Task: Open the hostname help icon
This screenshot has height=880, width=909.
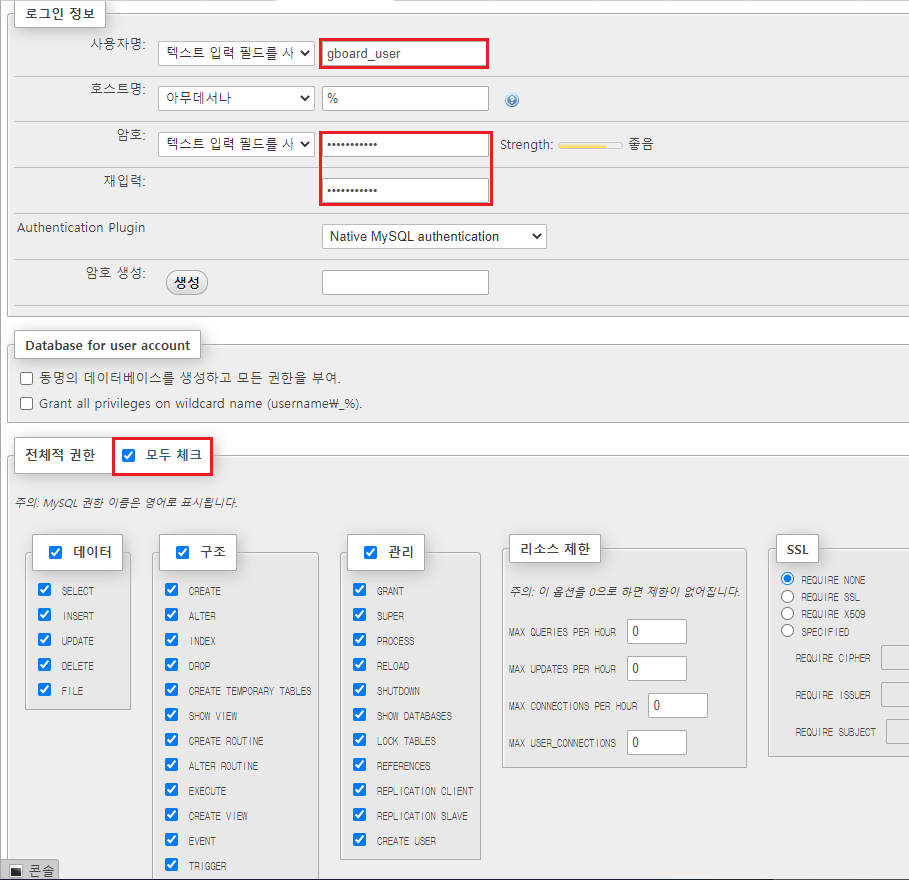Action: pos(511,100)
